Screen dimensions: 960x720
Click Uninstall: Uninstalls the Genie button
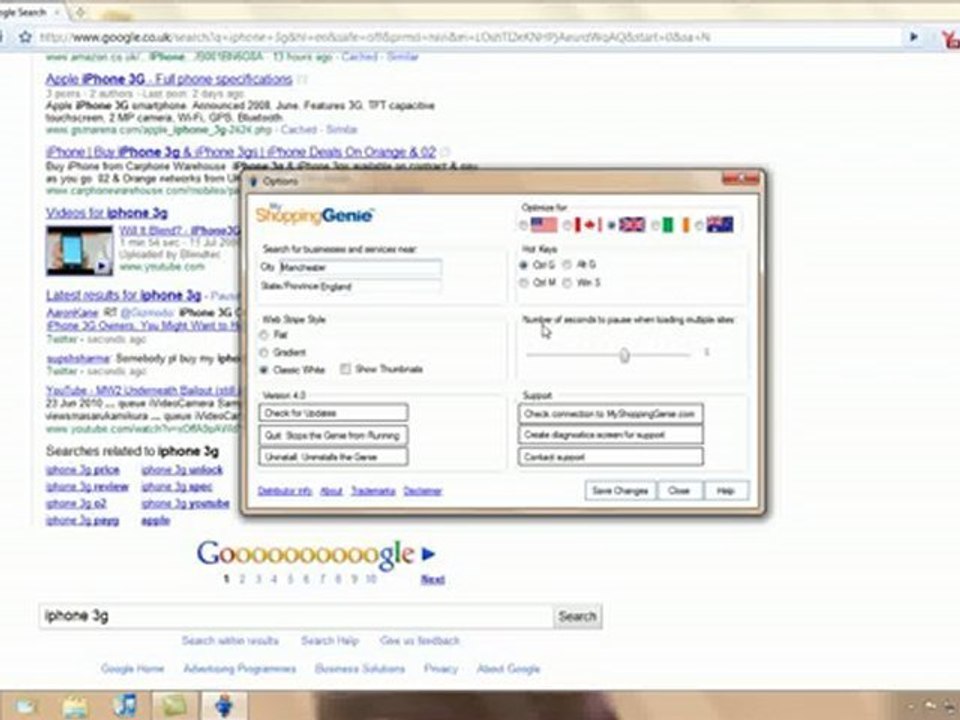[x=333, y=457]
